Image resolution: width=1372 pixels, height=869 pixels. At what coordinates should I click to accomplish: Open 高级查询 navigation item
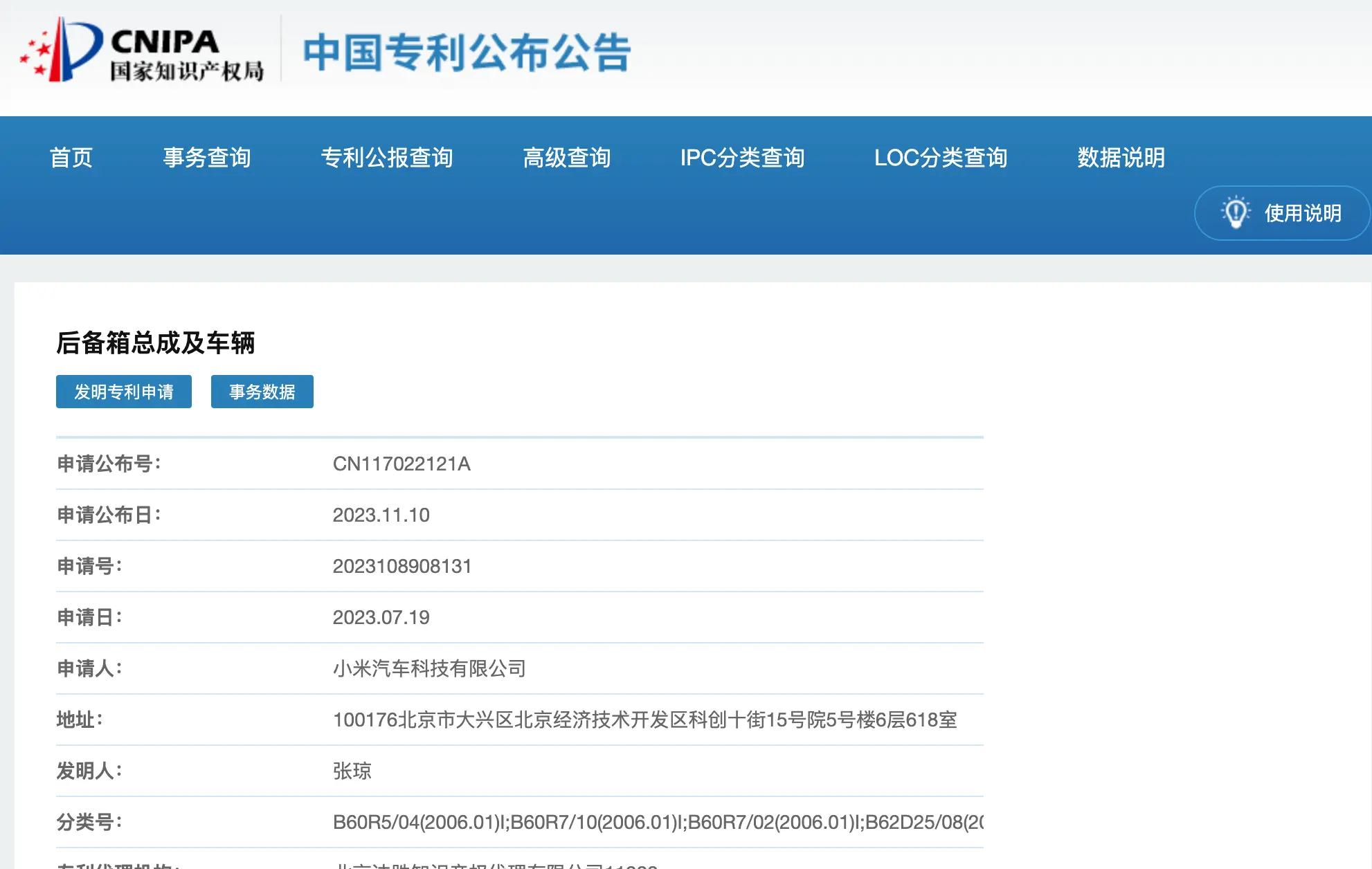coord(567,158)
